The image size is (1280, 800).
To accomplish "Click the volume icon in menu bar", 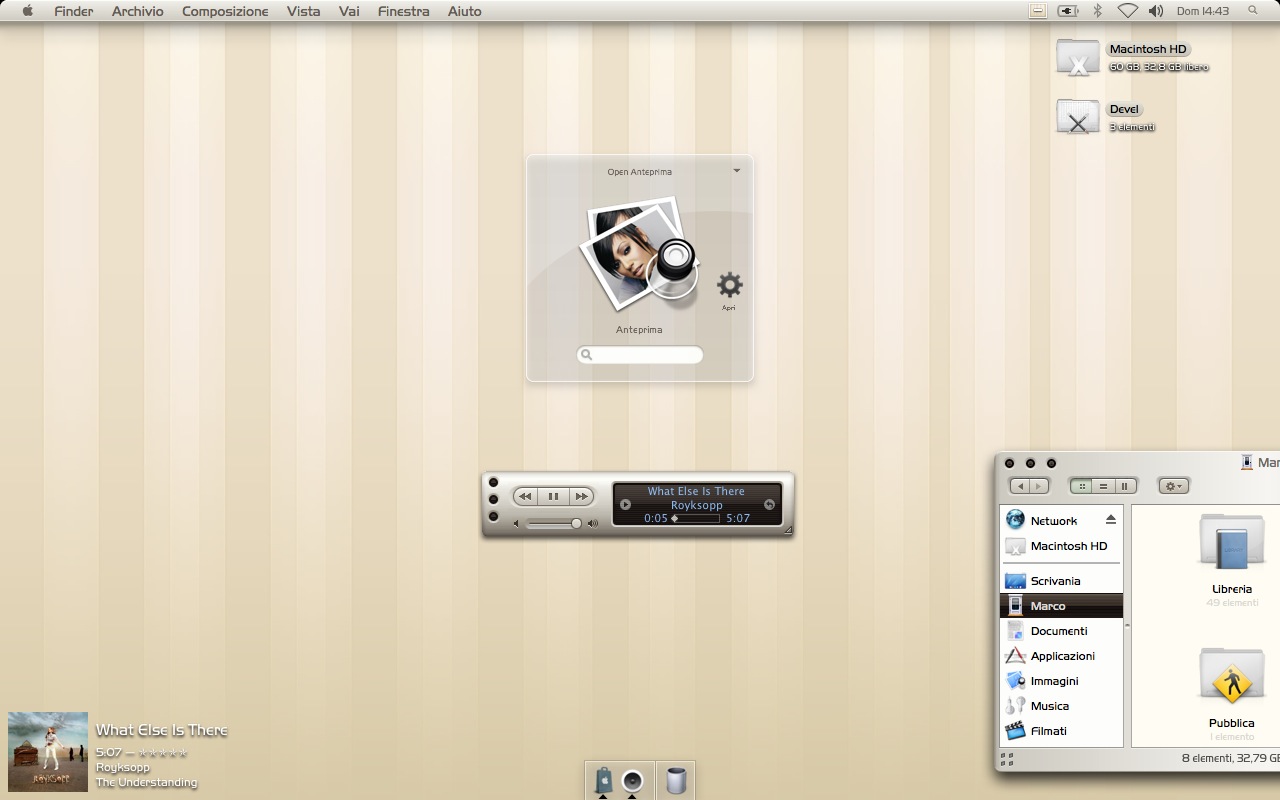I will tap(1156, 11).
